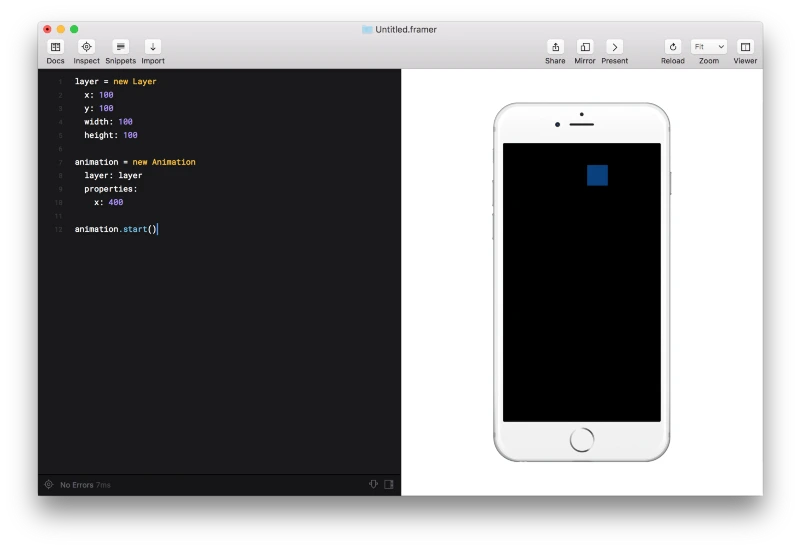Click the x: 400 value in code
This screenshot has width=800, height=548.
pos(116,202)
